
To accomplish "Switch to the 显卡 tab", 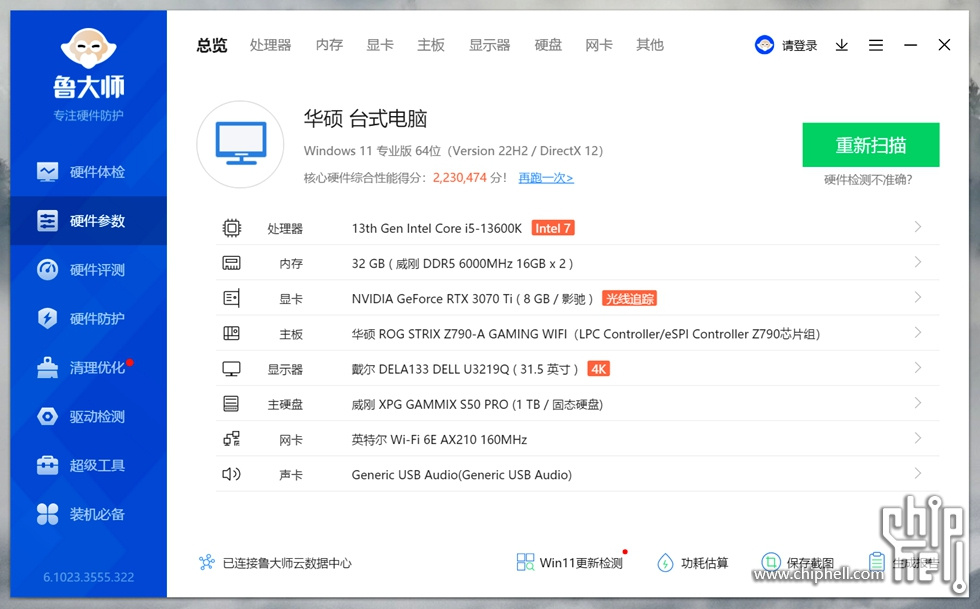I will point(380,45).
